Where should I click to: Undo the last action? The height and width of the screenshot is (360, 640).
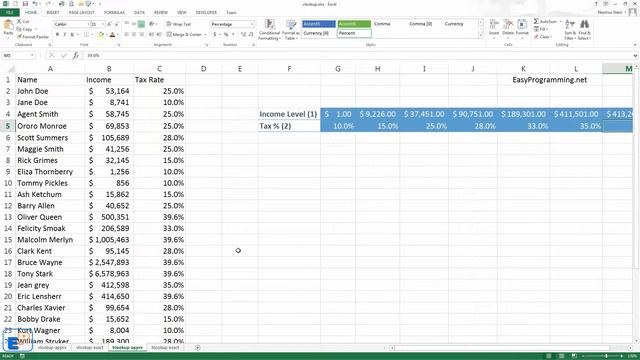click(x=35, y=4)
